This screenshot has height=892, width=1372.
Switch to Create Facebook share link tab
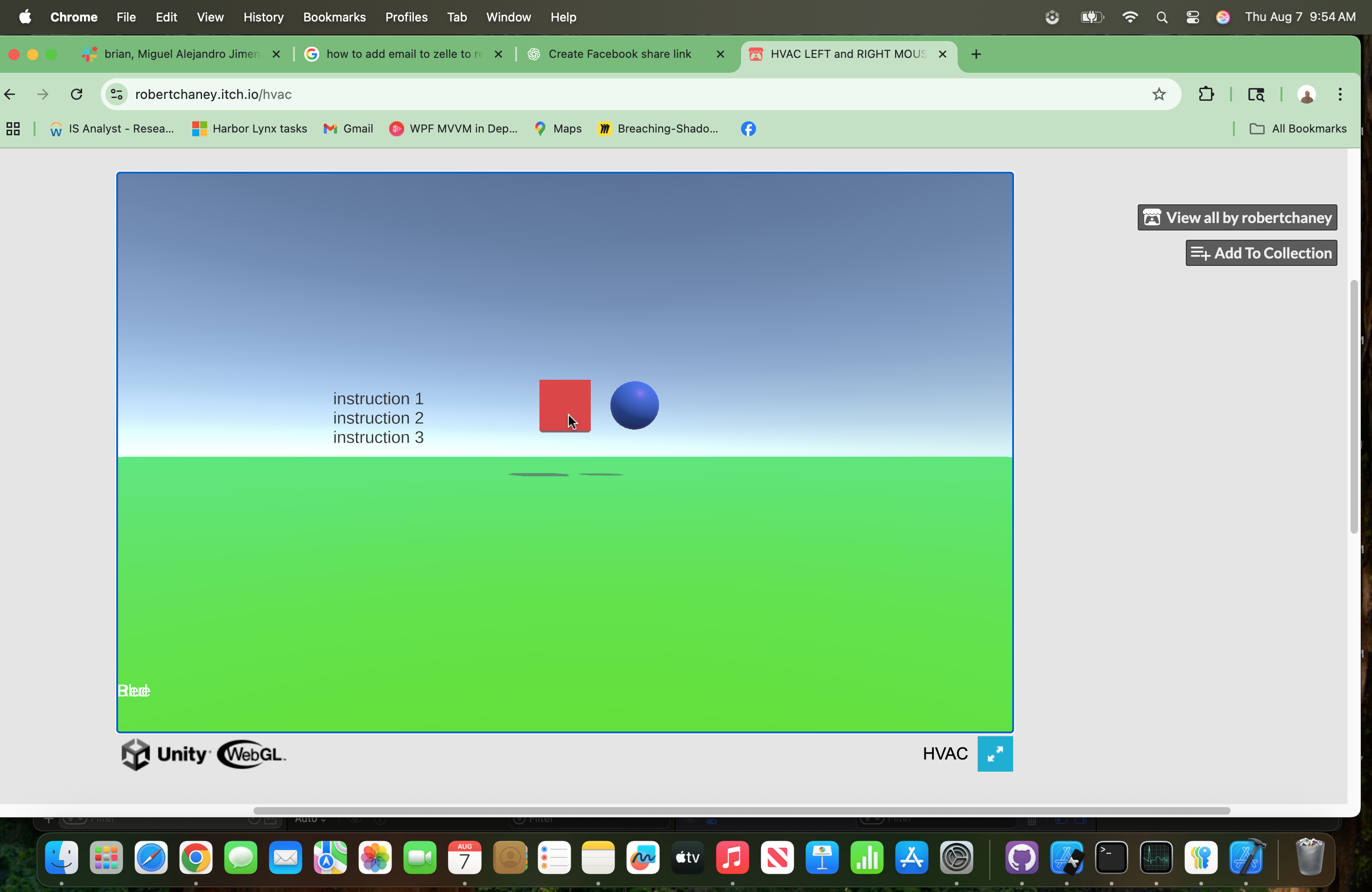619,54
